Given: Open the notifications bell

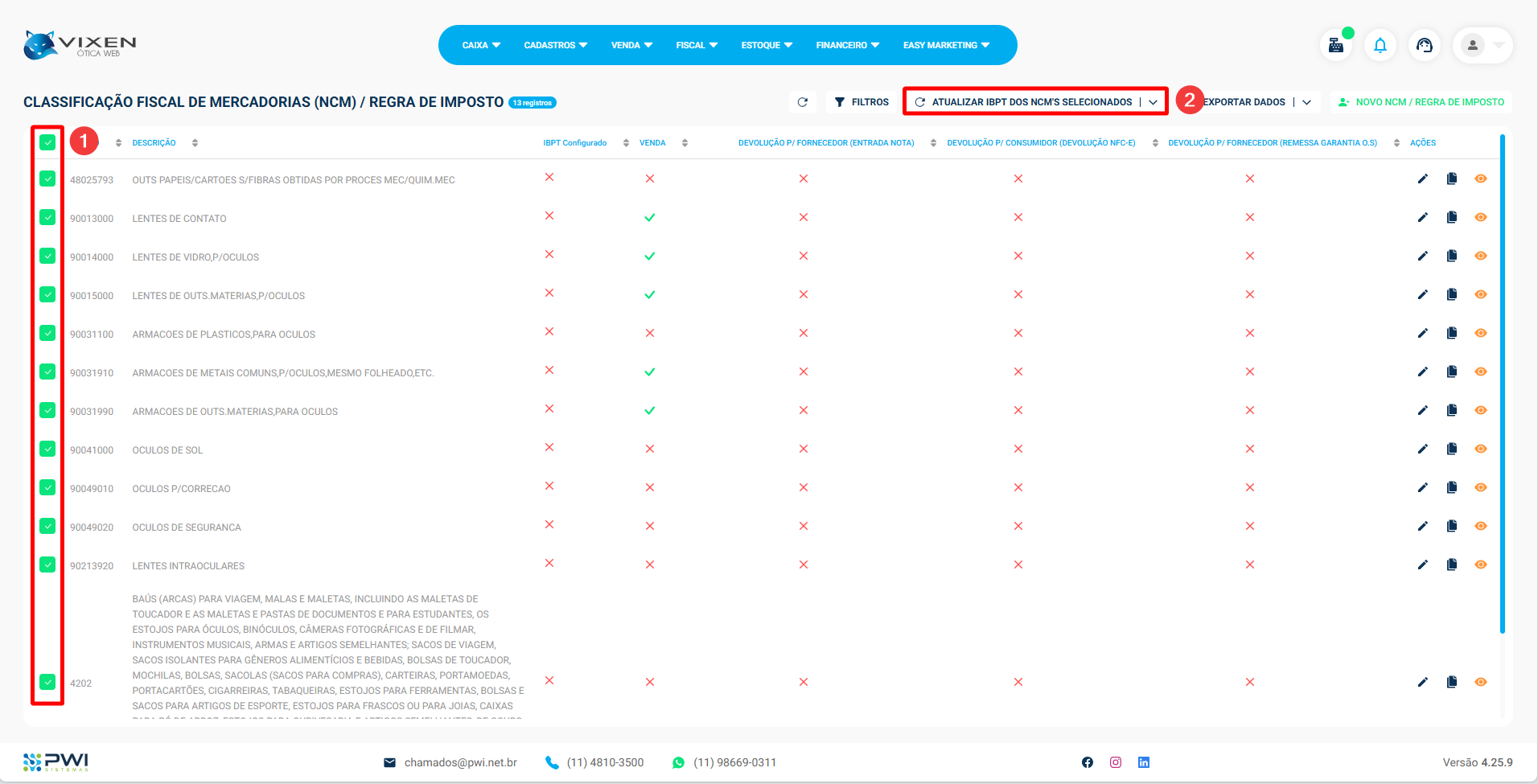Looking at the screenshot, I should [x=1380, y=45].
